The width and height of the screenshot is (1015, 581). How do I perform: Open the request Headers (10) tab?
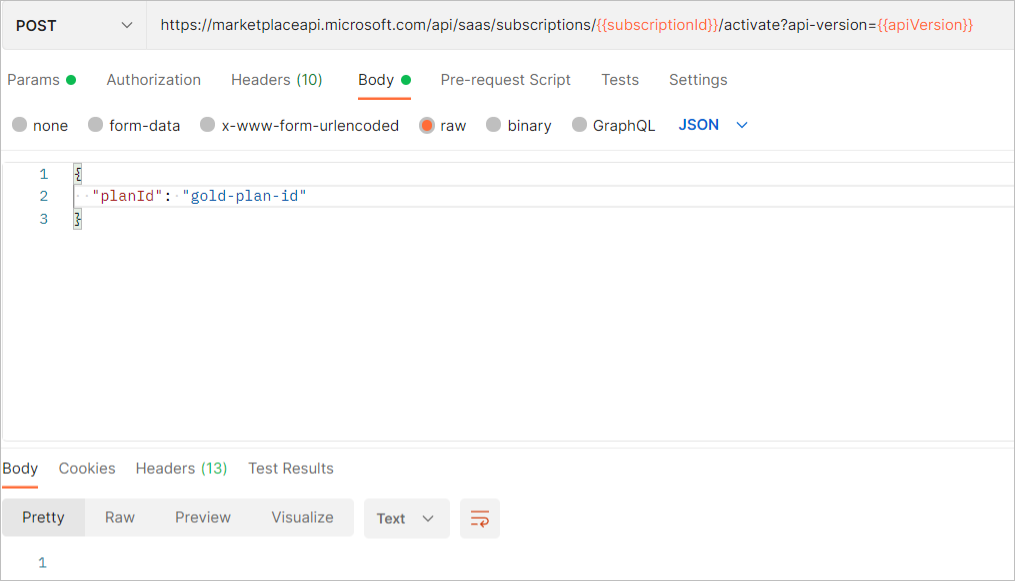[x=276, y=80]
